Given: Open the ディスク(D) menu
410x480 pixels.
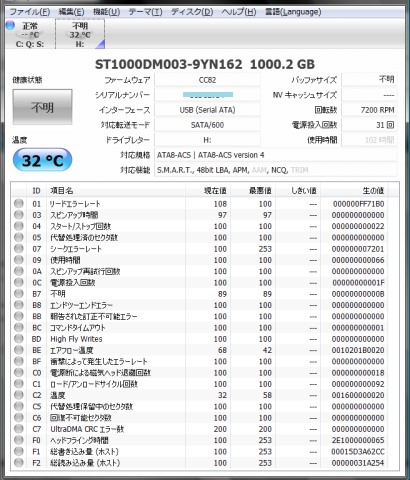Looking at the screenshot, I should tap(192, 12).
